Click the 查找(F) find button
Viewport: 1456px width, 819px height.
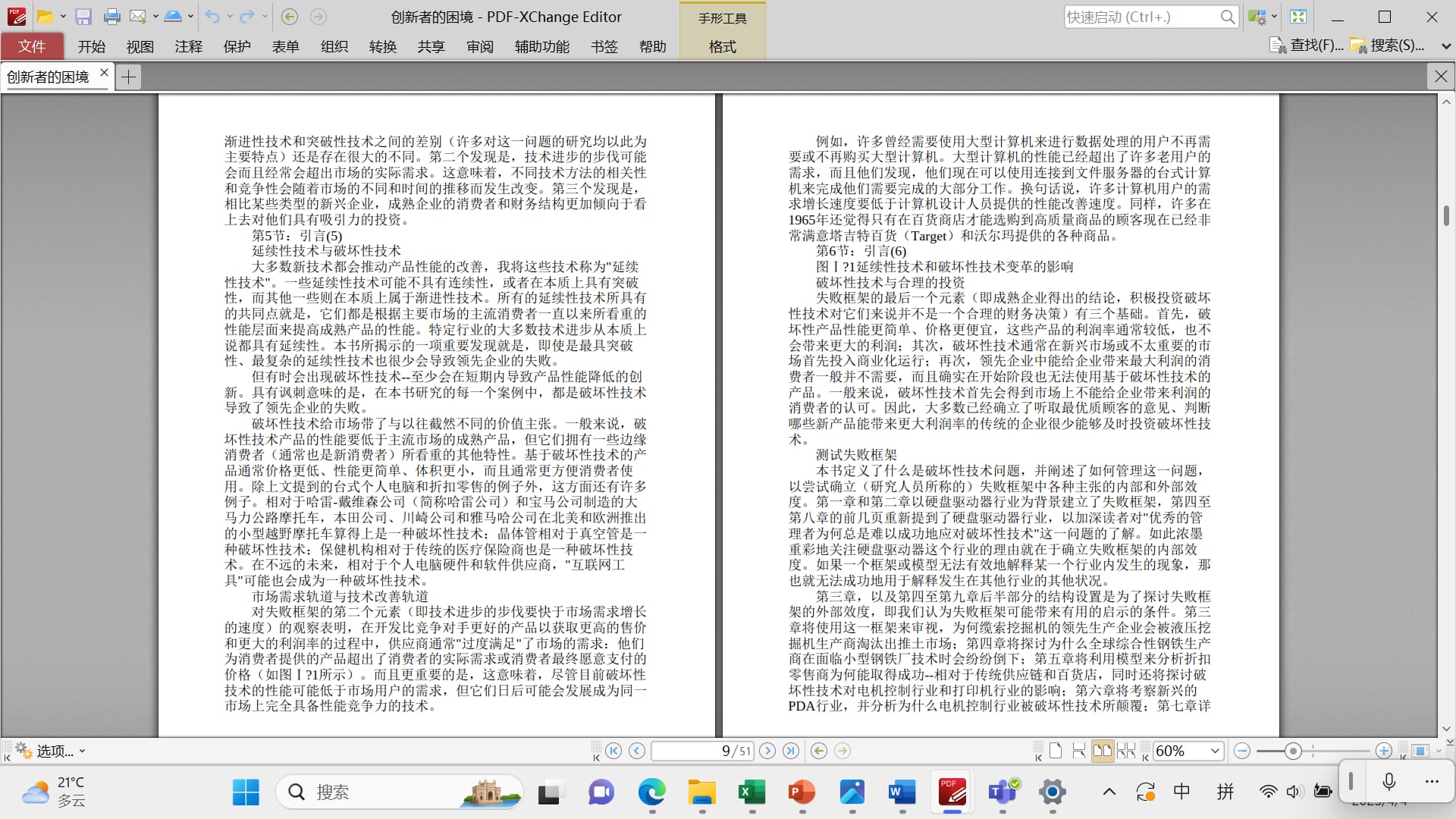tap(1307, 45)
